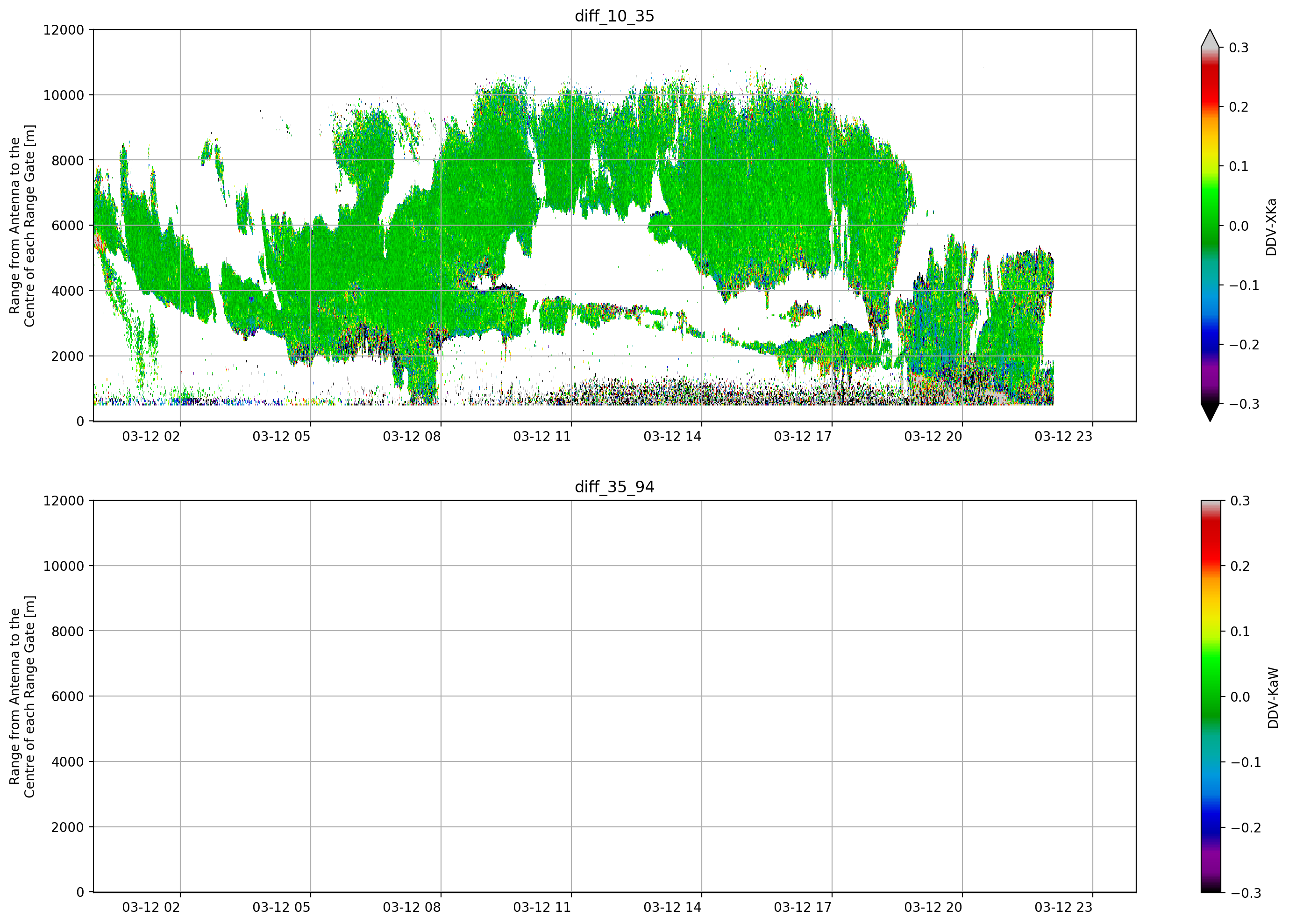This screenshot has width=1289, height=924.
Task: Click the diff_35_94 plot title
Action: point(614,487)
